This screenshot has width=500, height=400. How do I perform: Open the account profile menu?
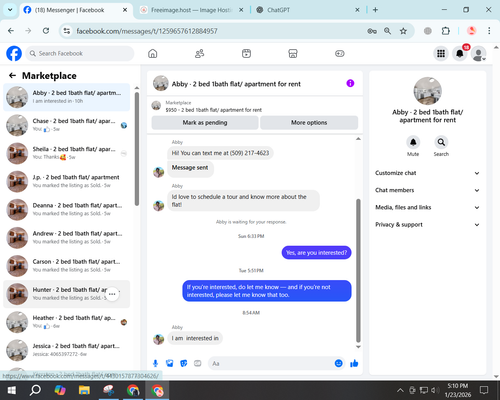tap(478, 54)
